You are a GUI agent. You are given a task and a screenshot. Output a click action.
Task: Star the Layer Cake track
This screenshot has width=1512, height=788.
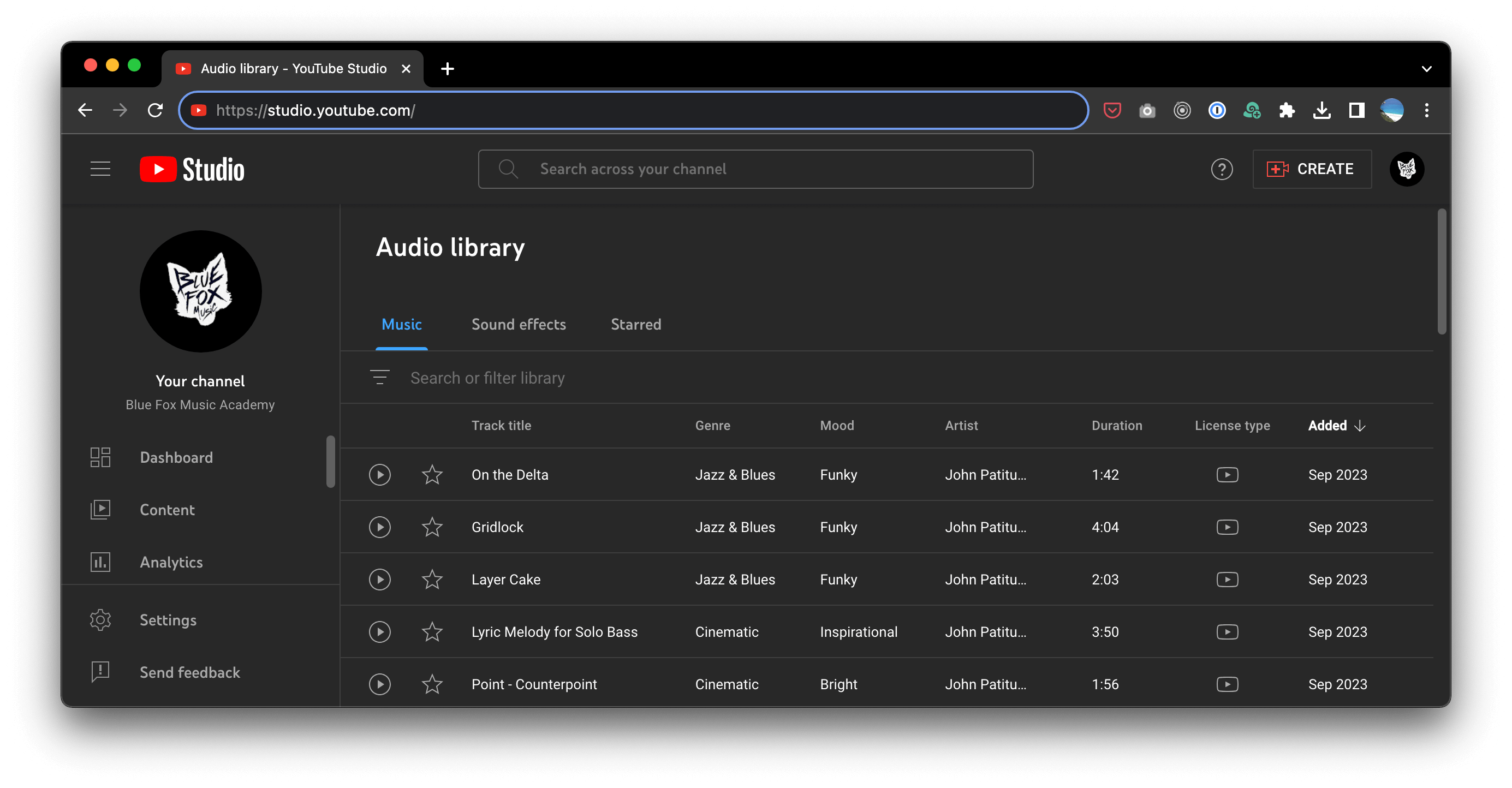[x=432, y=580]
